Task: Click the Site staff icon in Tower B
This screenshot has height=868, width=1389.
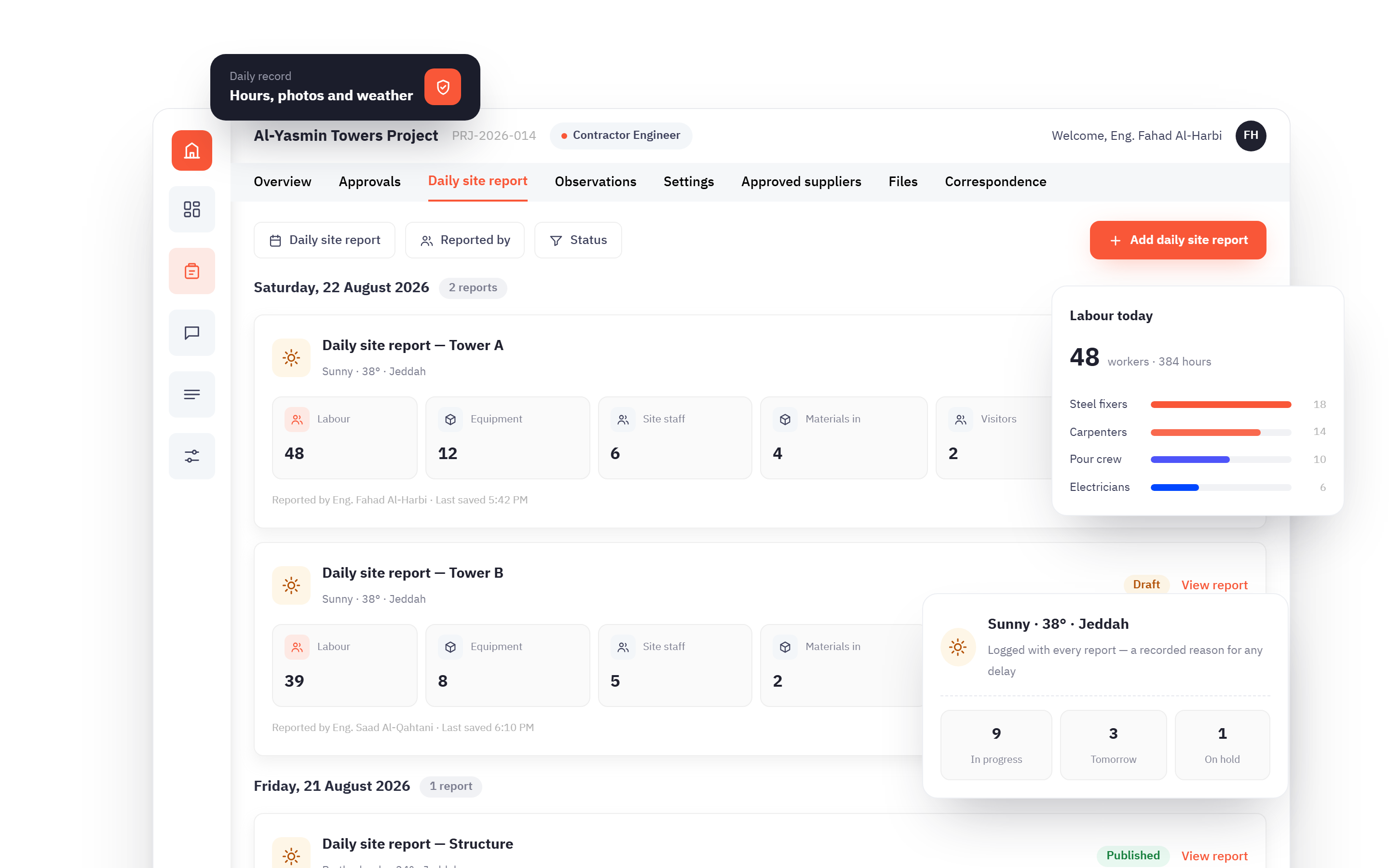Action: tap(623, 647)
